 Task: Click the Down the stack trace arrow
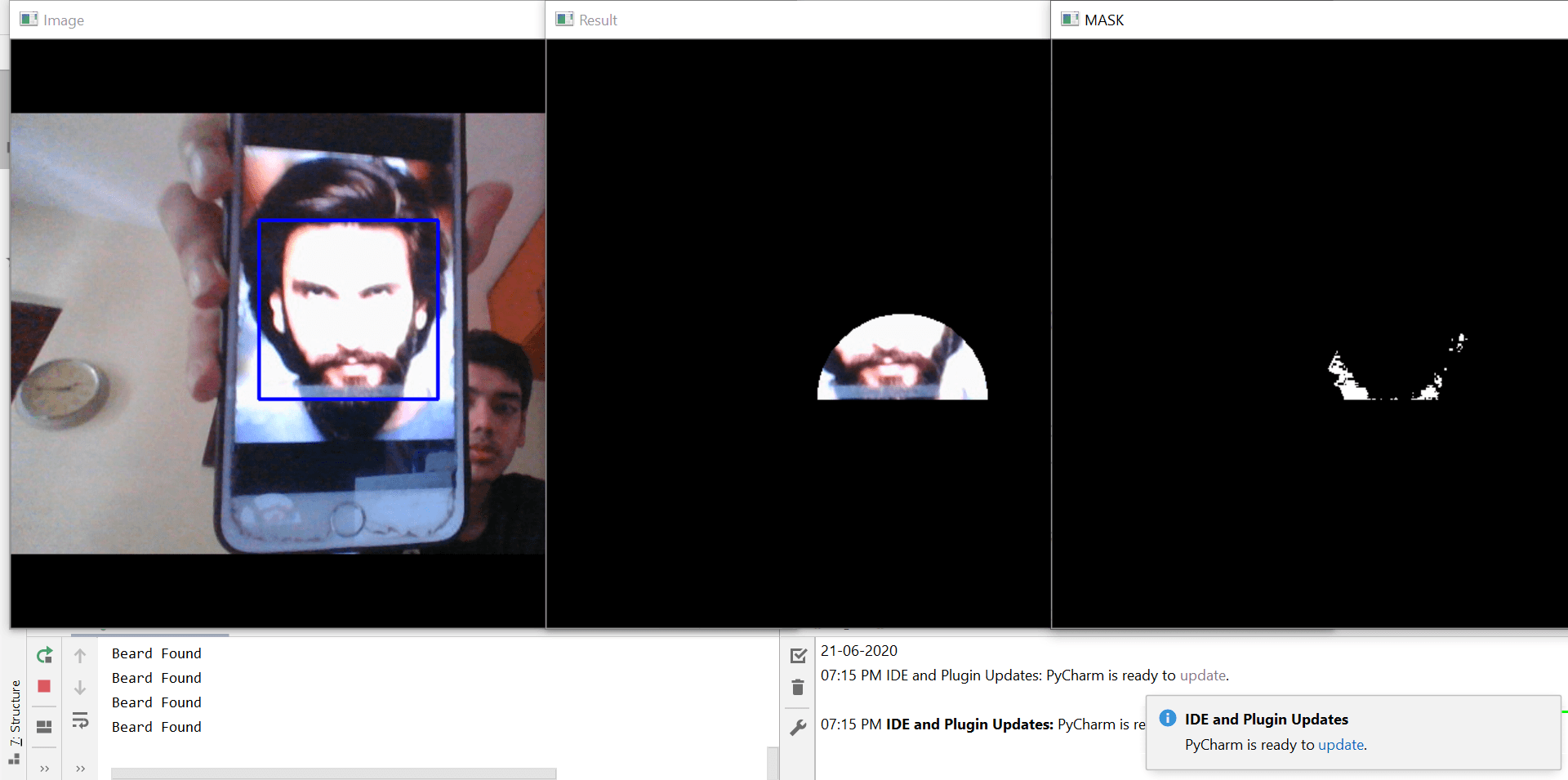click(80, 688)
